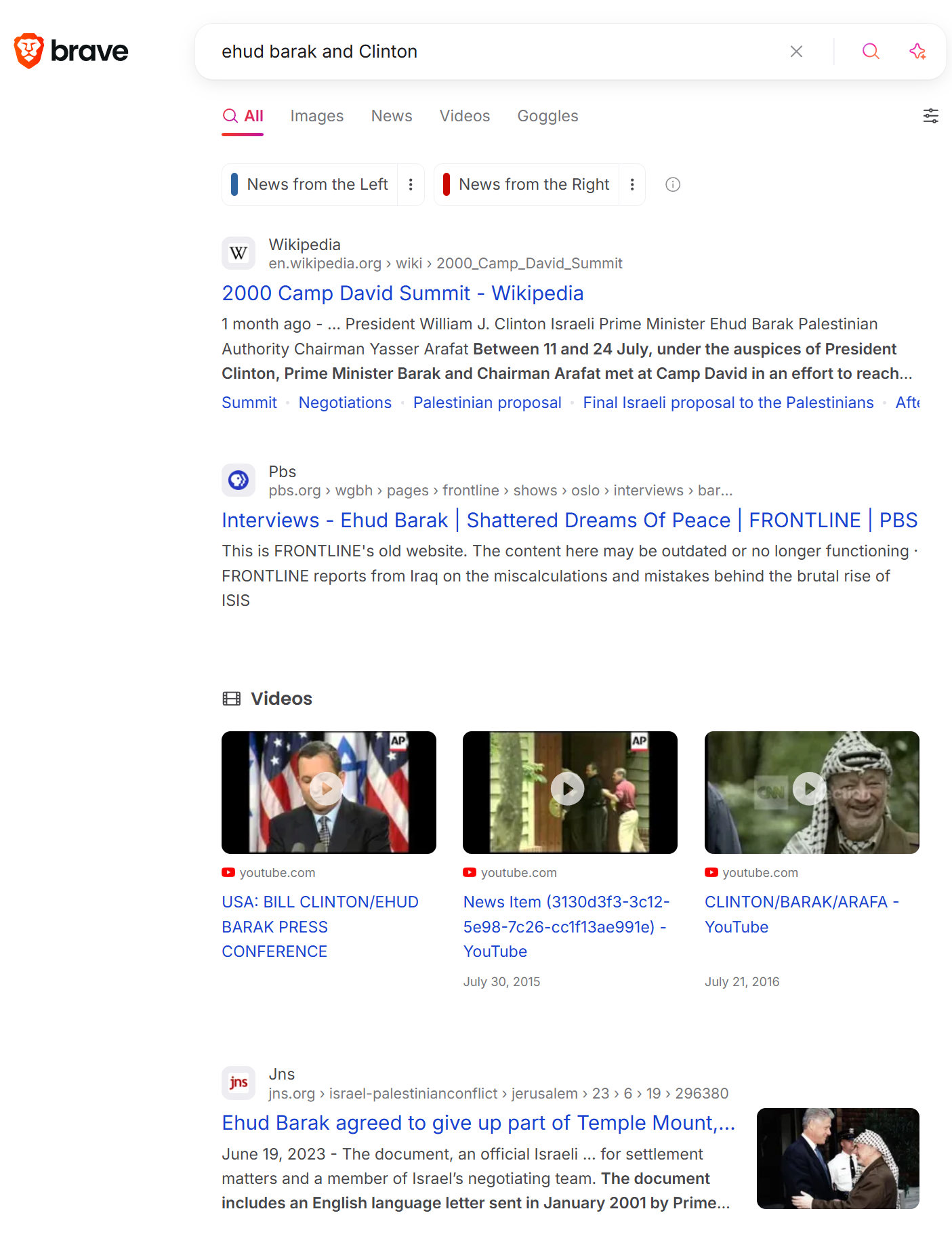Play the CLINTON/BARAK/ARAFA video thumbnail
The height and width of the screenshot is (1249, 952).
click(x=812, y=792)
